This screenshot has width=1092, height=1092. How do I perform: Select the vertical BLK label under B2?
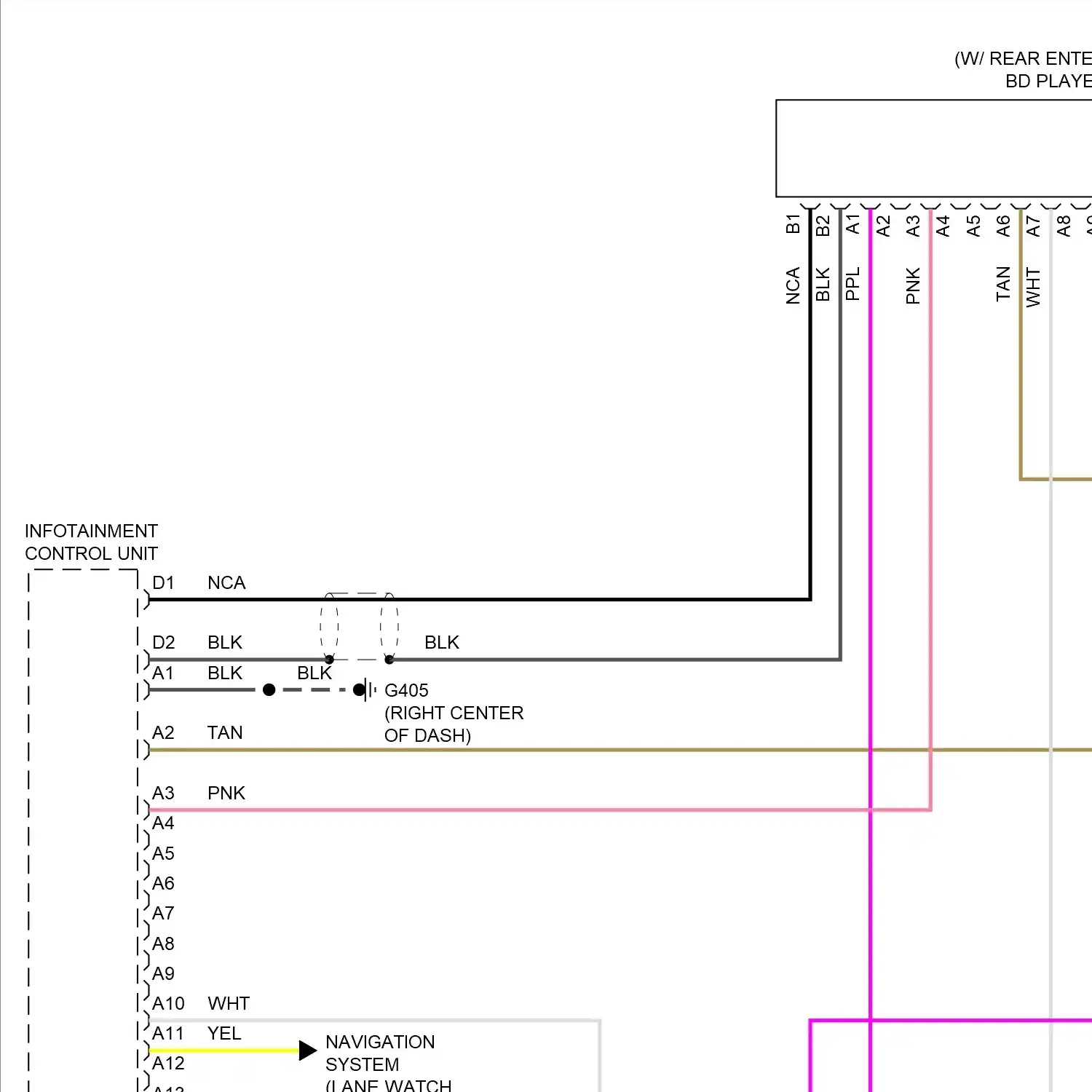tap(823, 284)
